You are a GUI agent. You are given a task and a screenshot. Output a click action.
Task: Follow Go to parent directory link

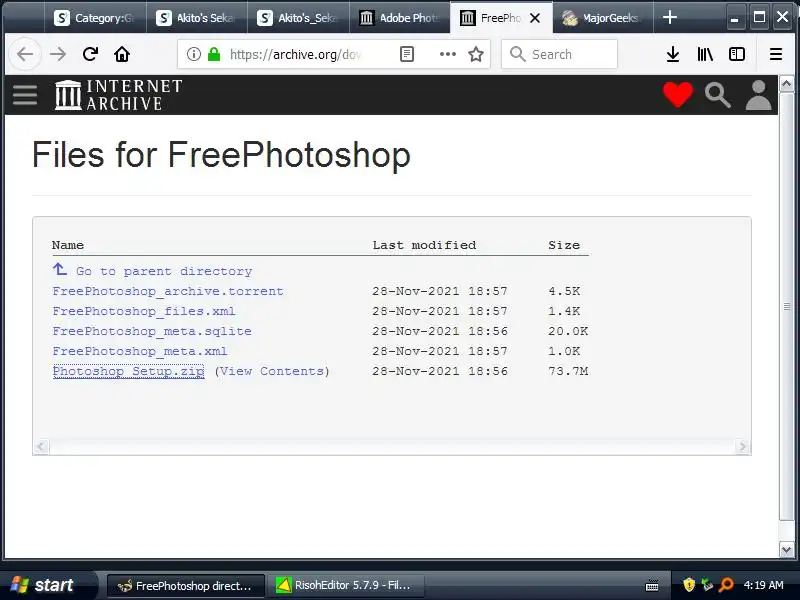point(164,271)
